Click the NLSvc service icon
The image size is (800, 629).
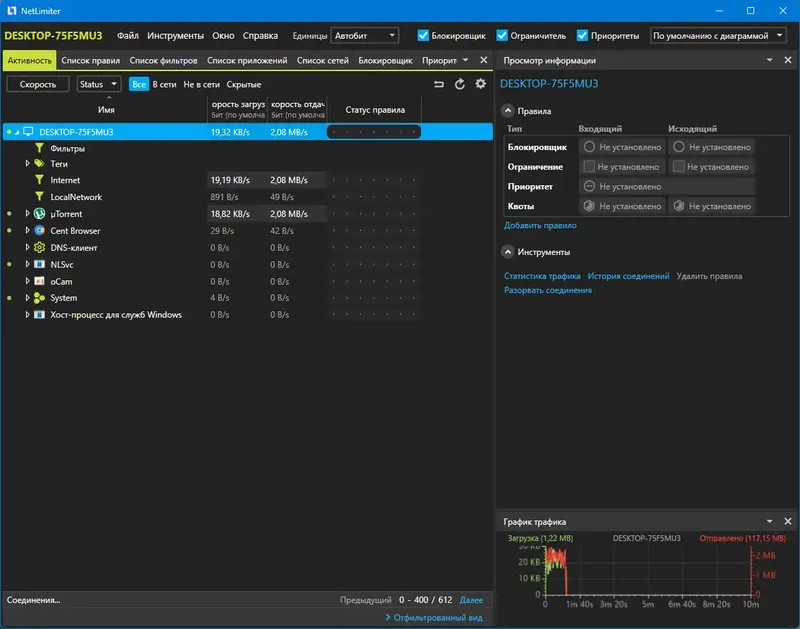tap(39, 264)
